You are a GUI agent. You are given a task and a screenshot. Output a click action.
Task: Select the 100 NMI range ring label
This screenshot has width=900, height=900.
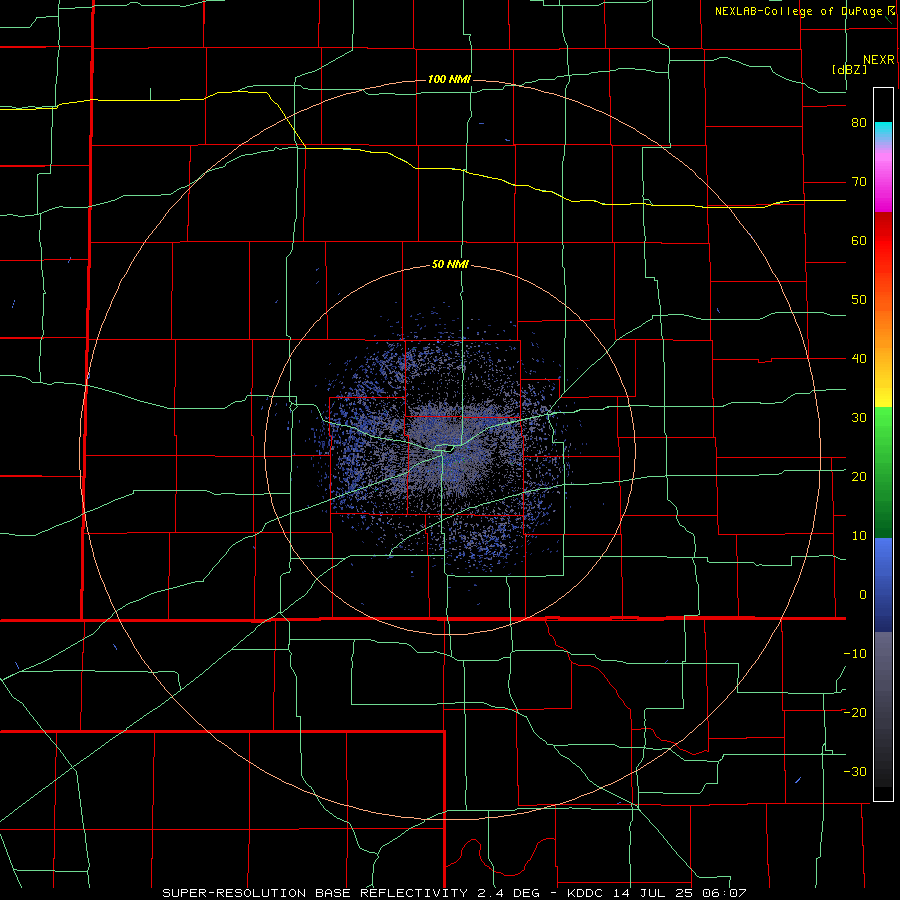coord(449,79)
